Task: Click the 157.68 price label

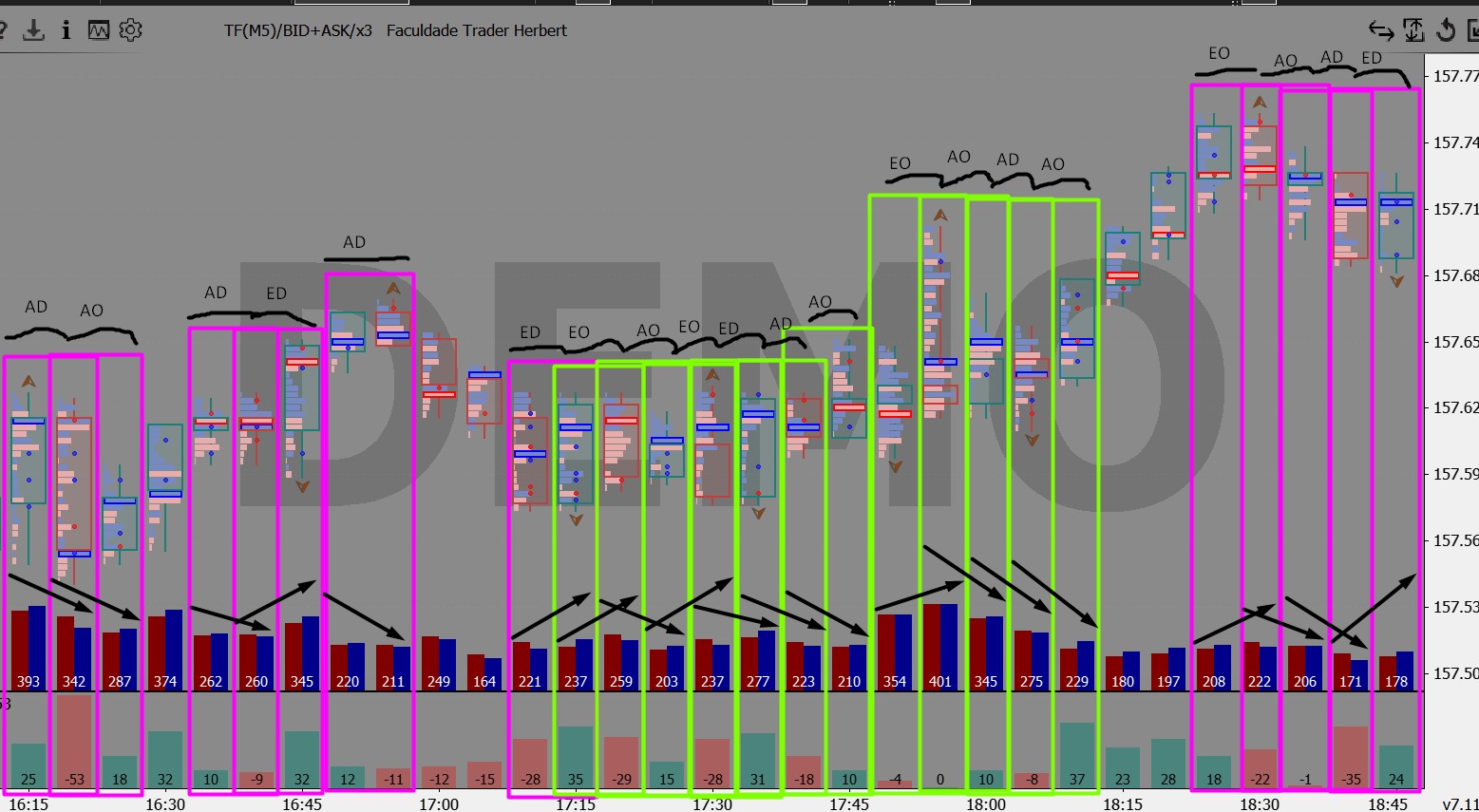Action: (1455, 275)
